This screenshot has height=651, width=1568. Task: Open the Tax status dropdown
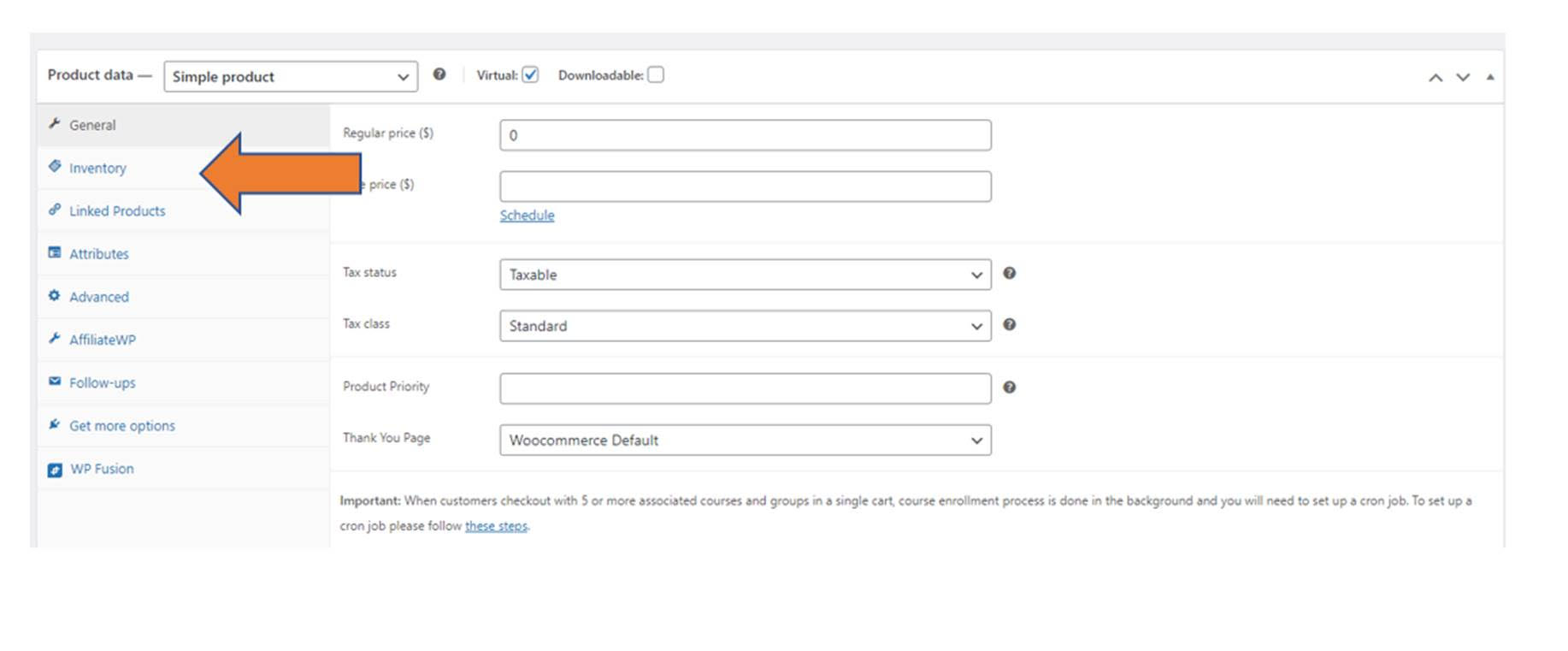tap(745, 275)
